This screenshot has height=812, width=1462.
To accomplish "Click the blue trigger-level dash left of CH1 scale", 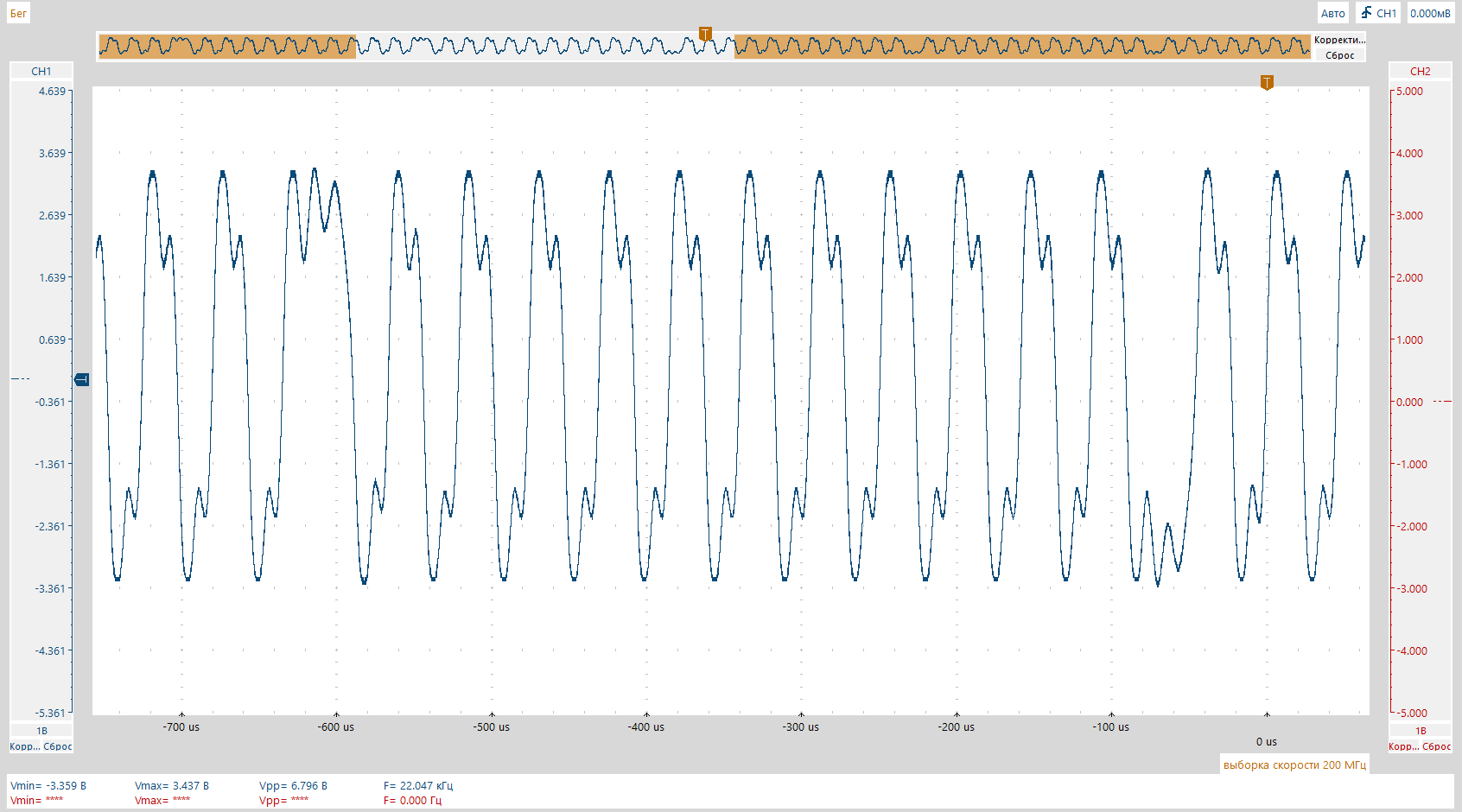I will [x=20, y=379].
